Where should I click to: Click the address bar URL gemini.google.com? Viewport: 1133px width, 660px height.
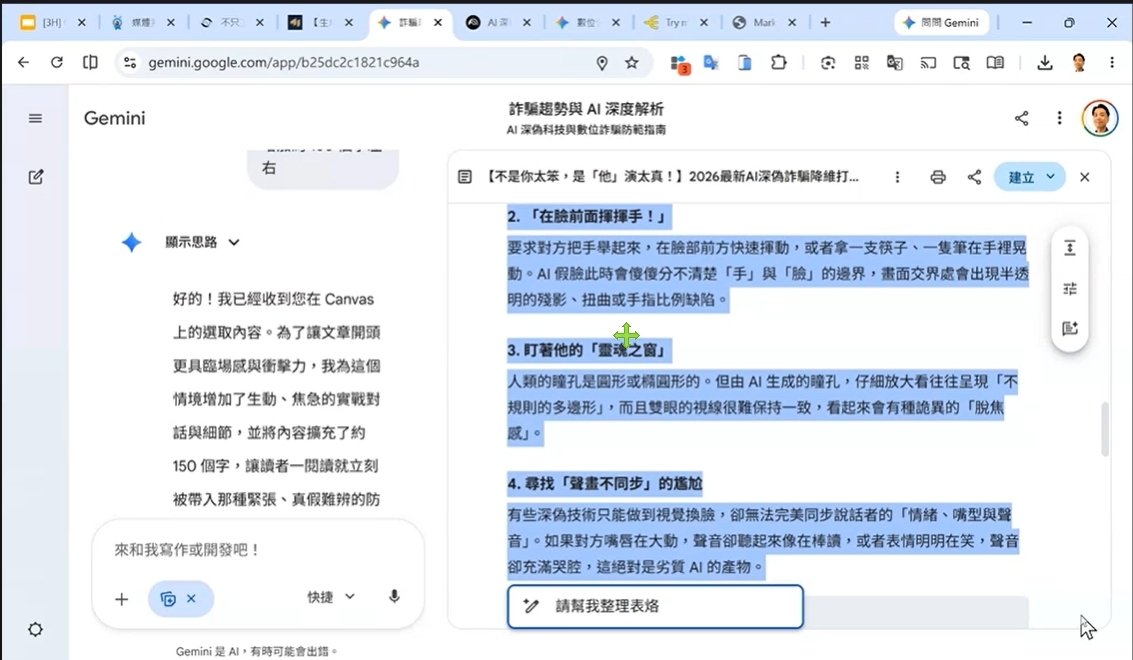(x=283, y=63)
